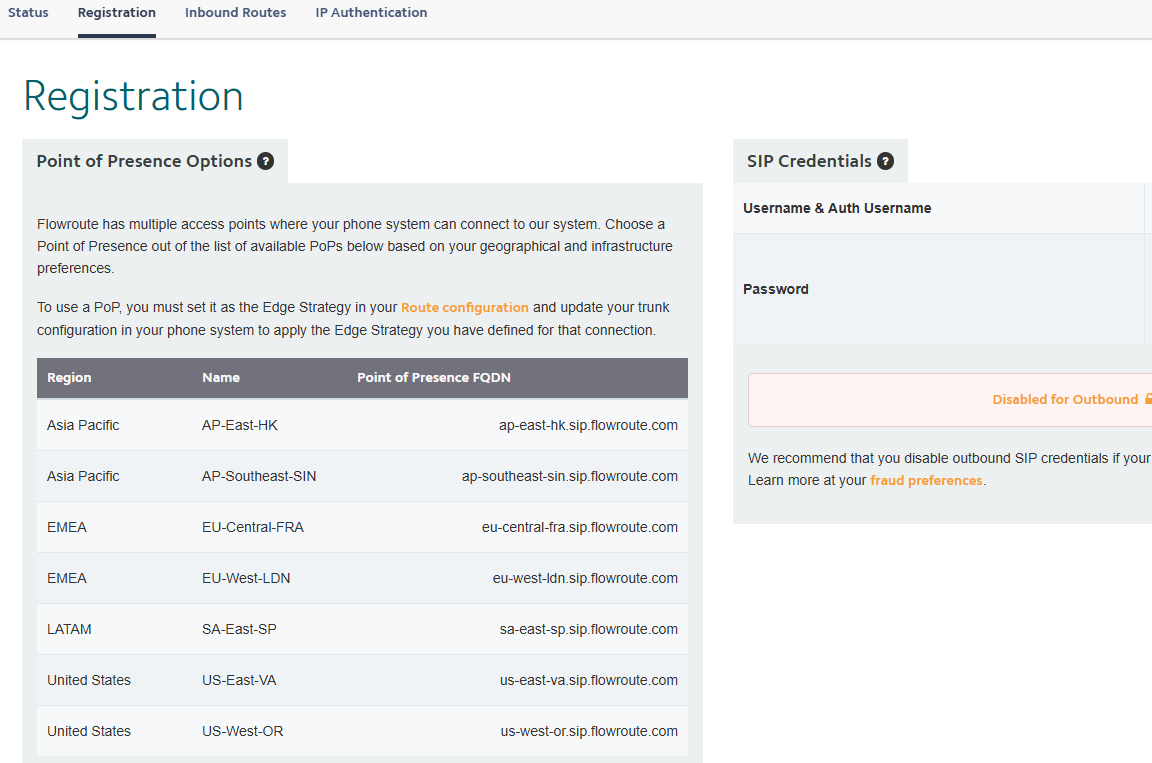
Task: Follow the fraud preferences link
Action: (926, 480)
